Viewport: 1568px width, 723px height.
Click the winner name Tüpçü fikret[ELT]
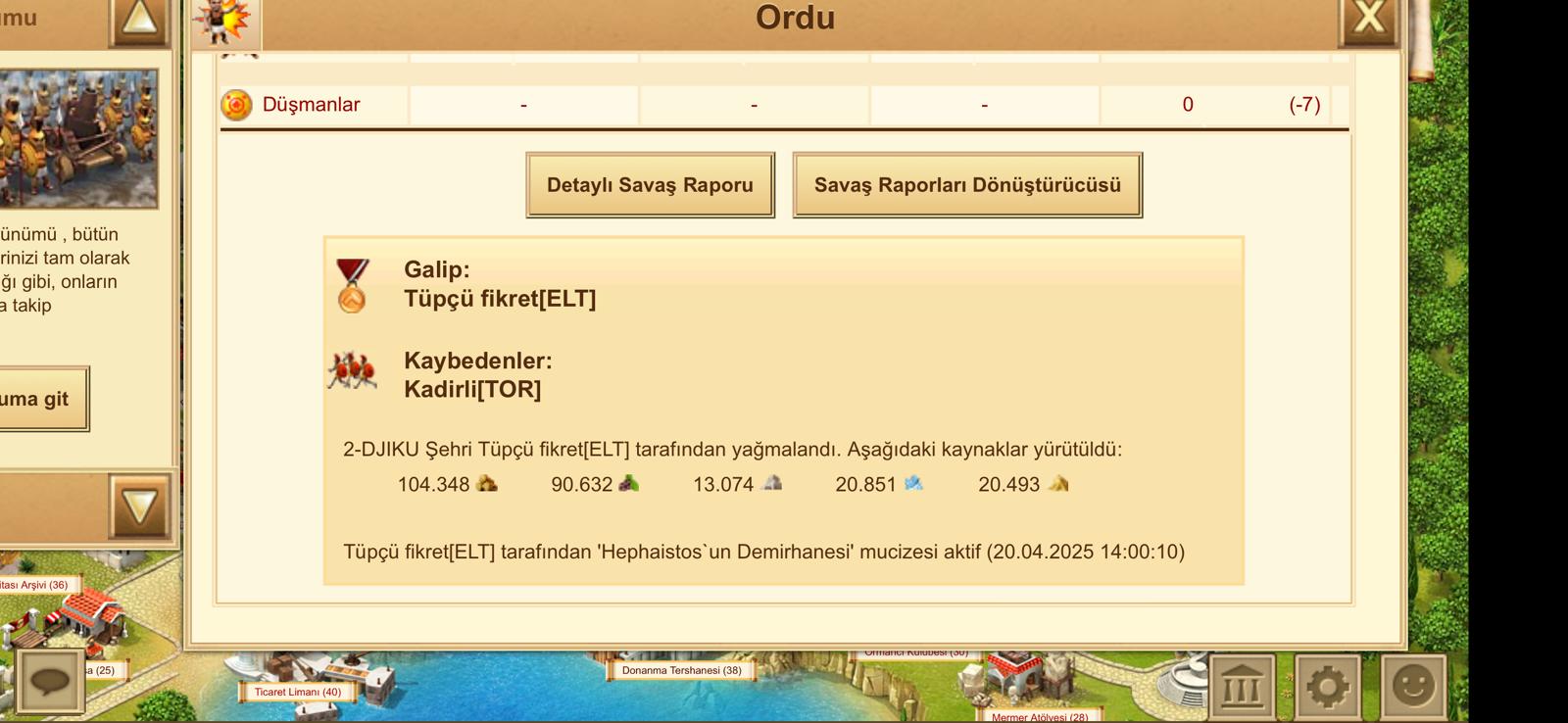[x=500, y=299]
